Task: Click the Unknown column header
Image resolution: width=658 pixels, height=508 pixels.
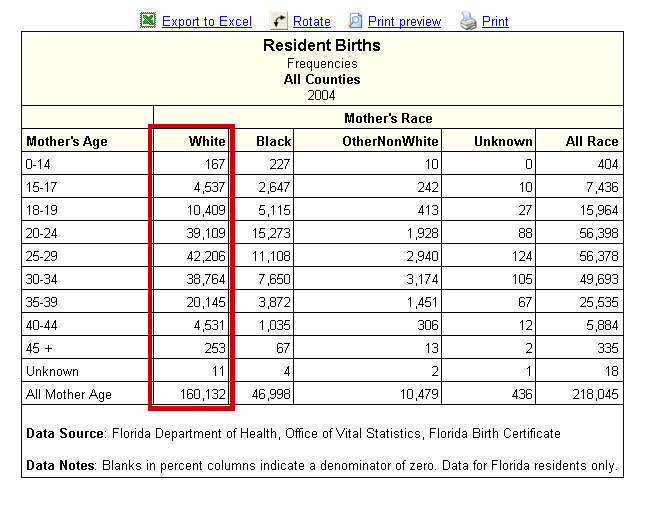Action: pyautogui.click(x=503, y=141)
